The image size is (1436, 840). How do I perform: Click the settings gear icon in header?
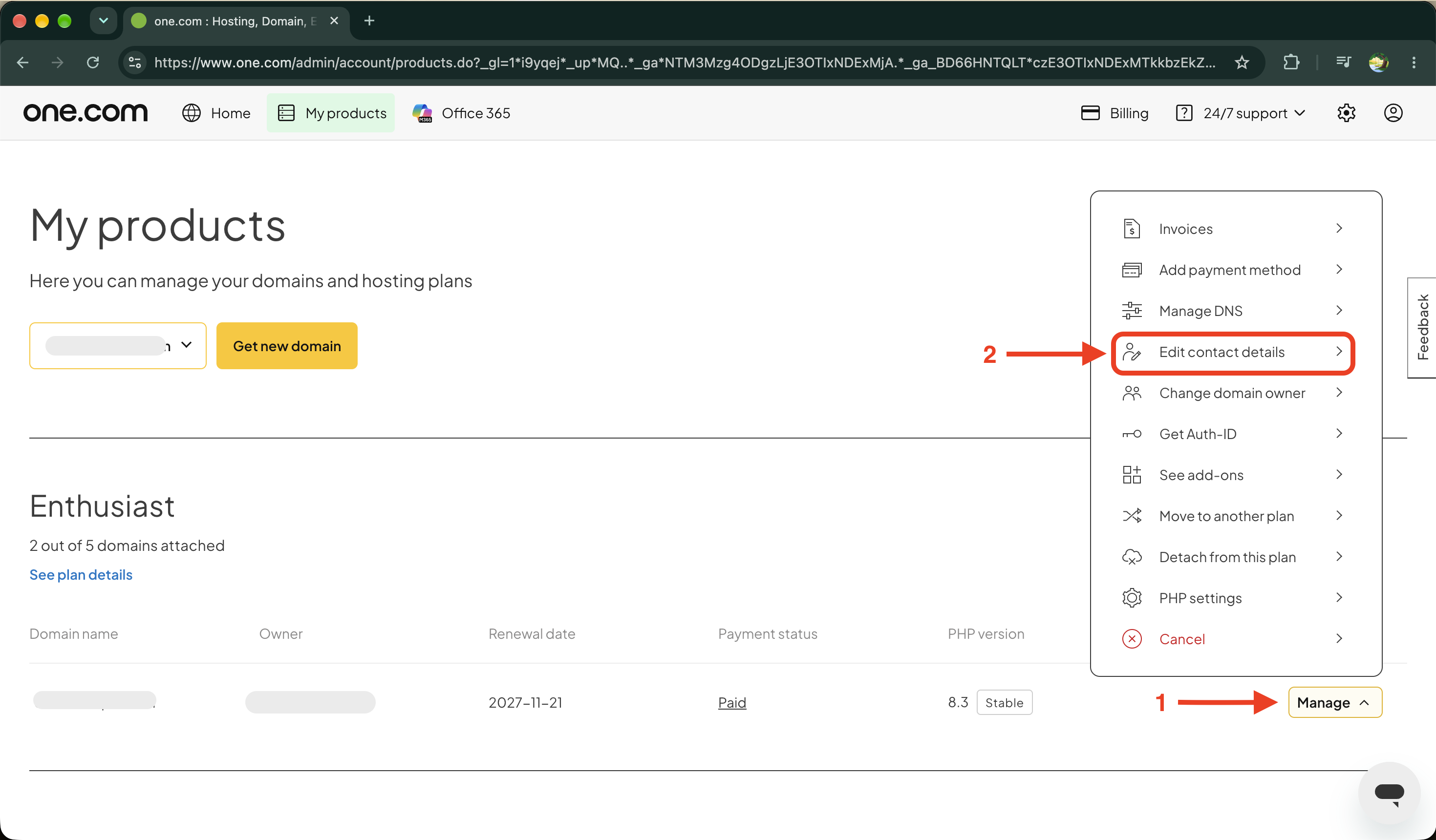click(1346, 113)
